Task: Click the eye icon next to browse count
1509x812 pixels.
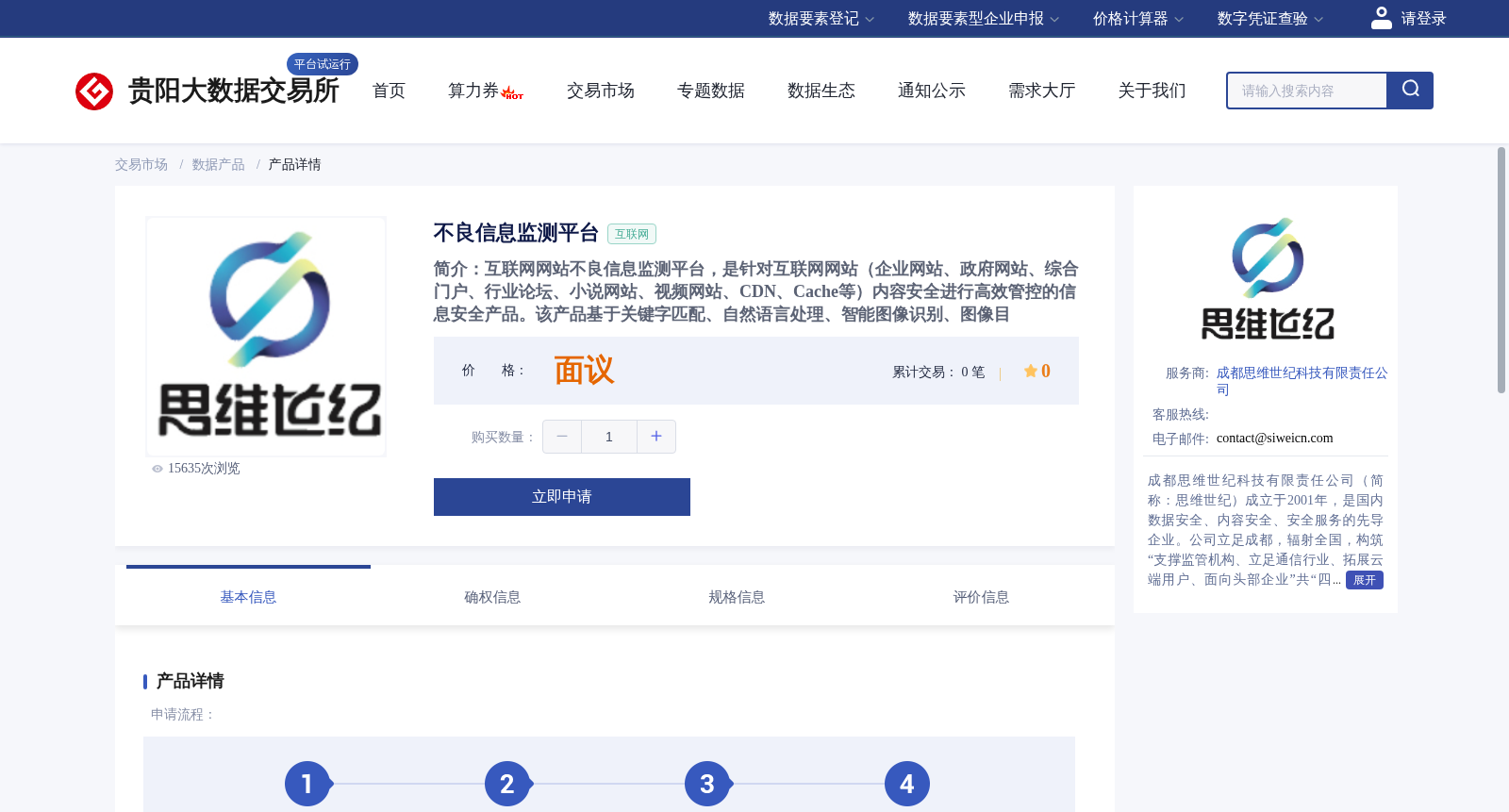Action: [158, 469]
